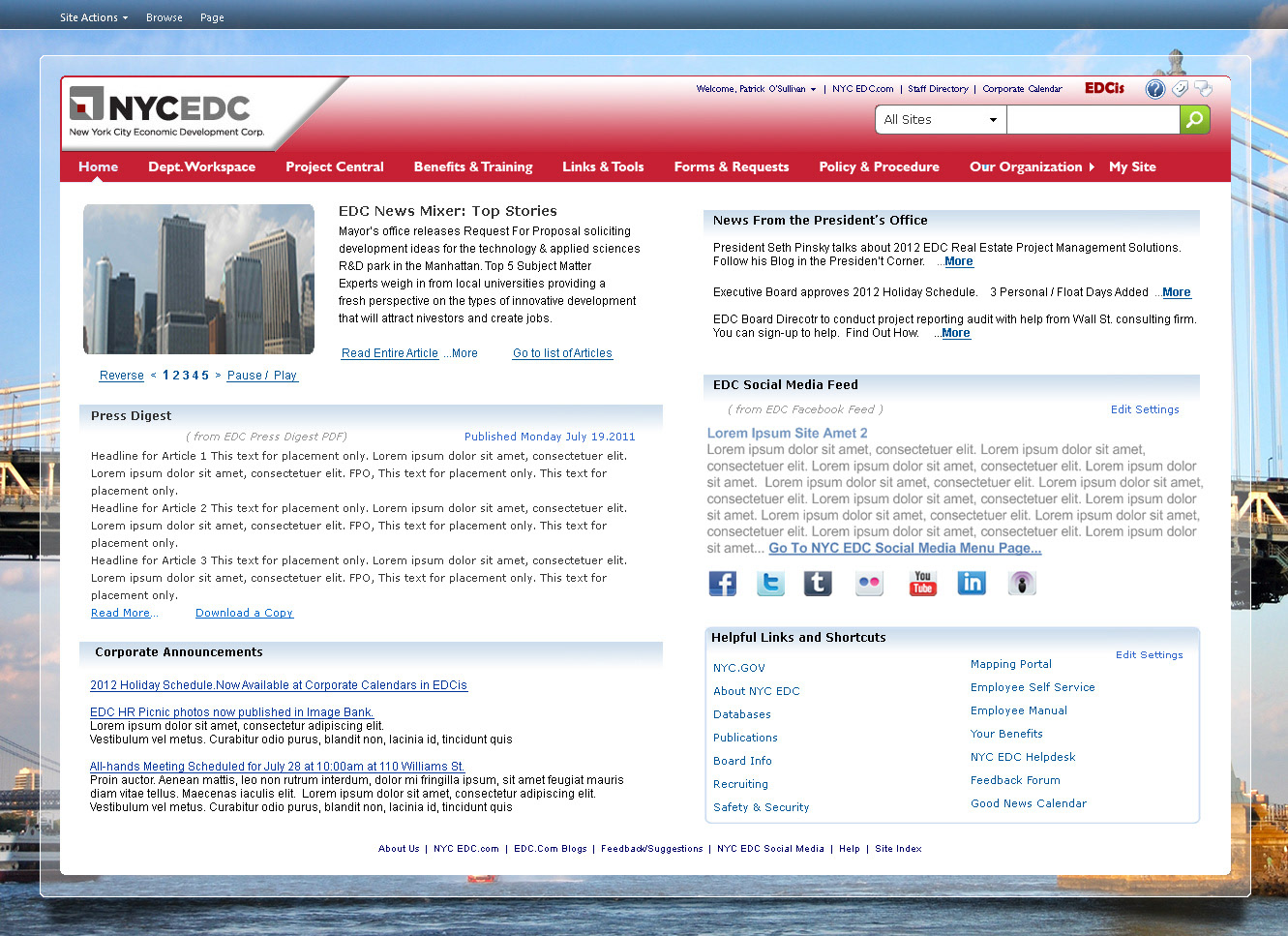Click Go to list of Articles link
The height and width of the screenshot is (936, 1288).
click(x=562, y=353)
